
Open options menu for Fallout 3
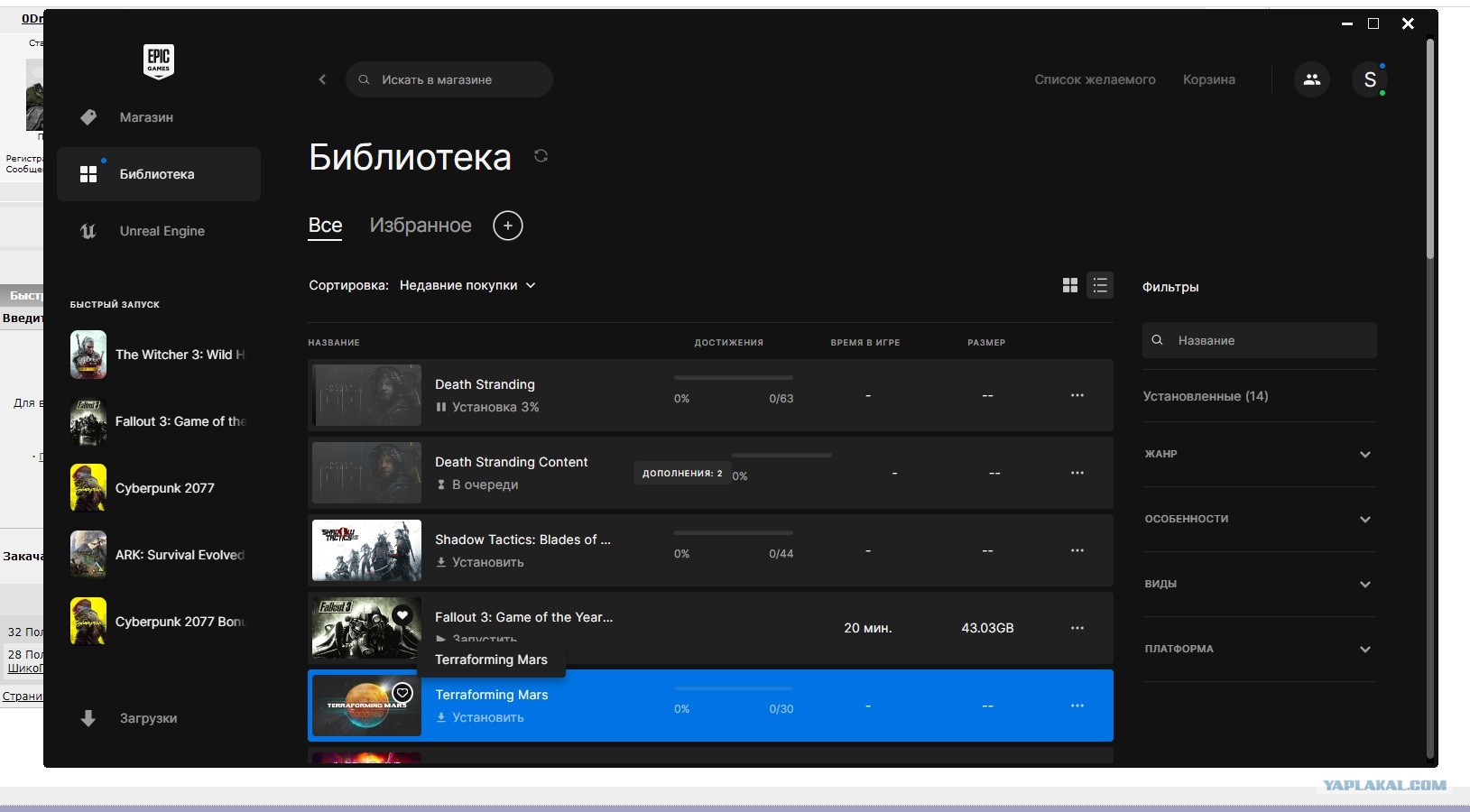pos(1077,628)
